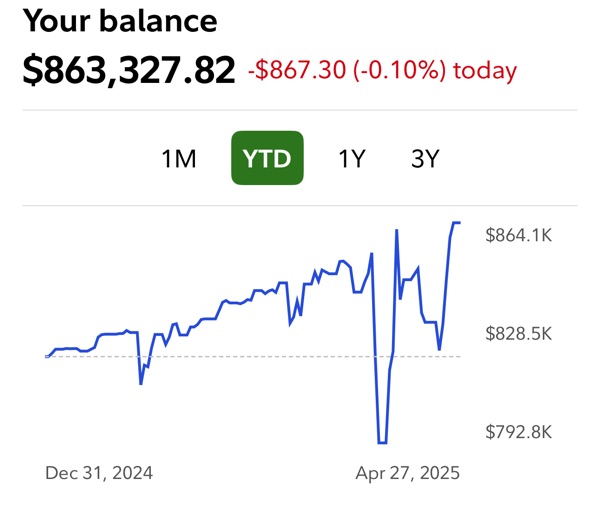Viewport: 600px width, 515px height.
Task: Select the YTD range tab
Action: tap(267, 159)
